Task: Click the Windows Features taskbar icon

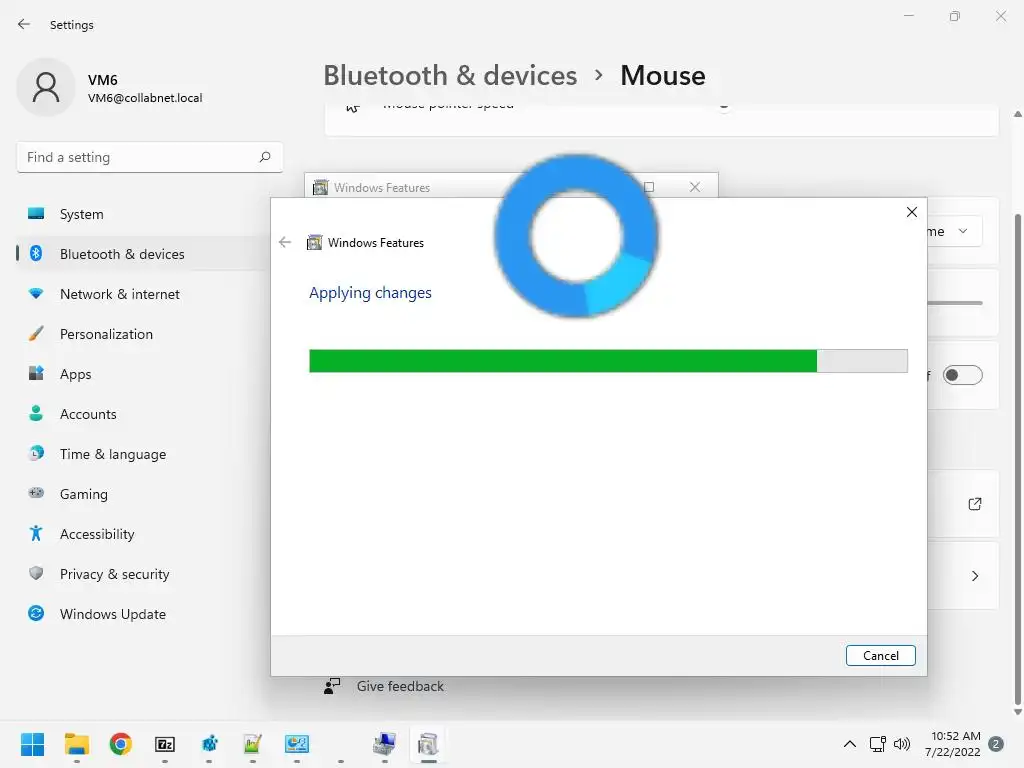Action: pyautogui.click(x=428, y=744)
